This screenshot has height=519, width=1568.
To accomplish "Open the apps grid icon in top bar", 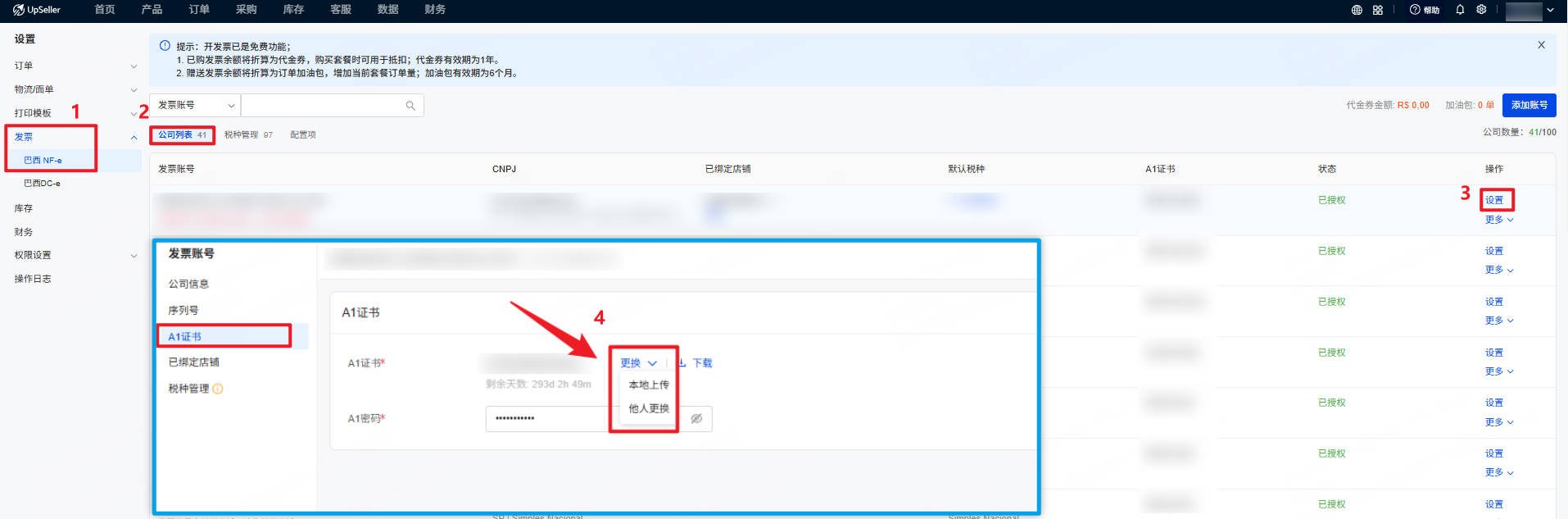I will pyautogui.click(x=1378, y=10).
